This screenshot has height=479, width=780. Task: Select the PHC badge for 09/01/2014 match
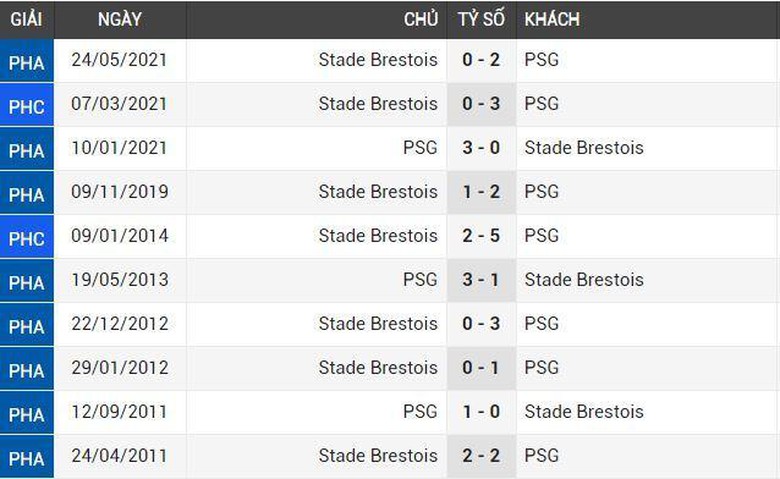tap(27, 238)
